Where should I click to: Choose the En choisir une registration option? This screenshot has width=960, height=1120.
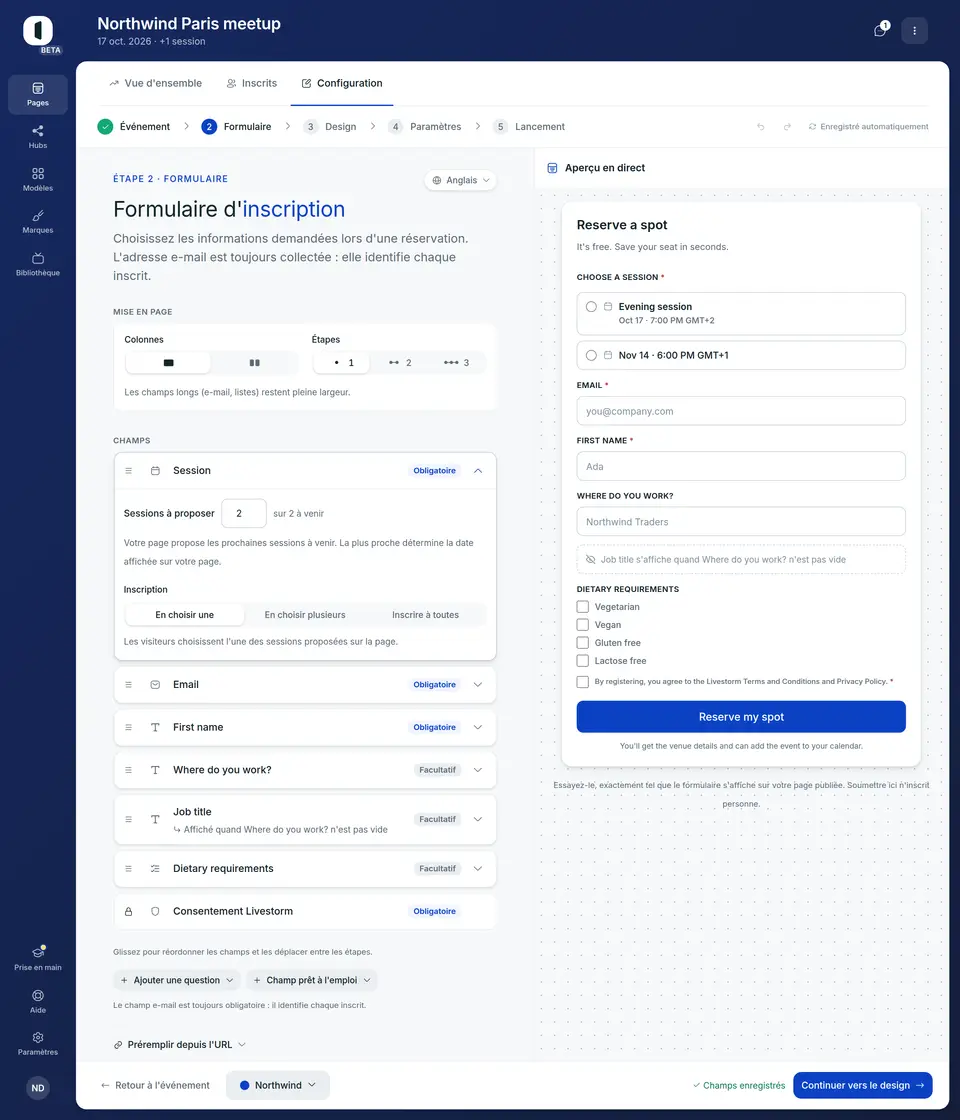[184, 615]
